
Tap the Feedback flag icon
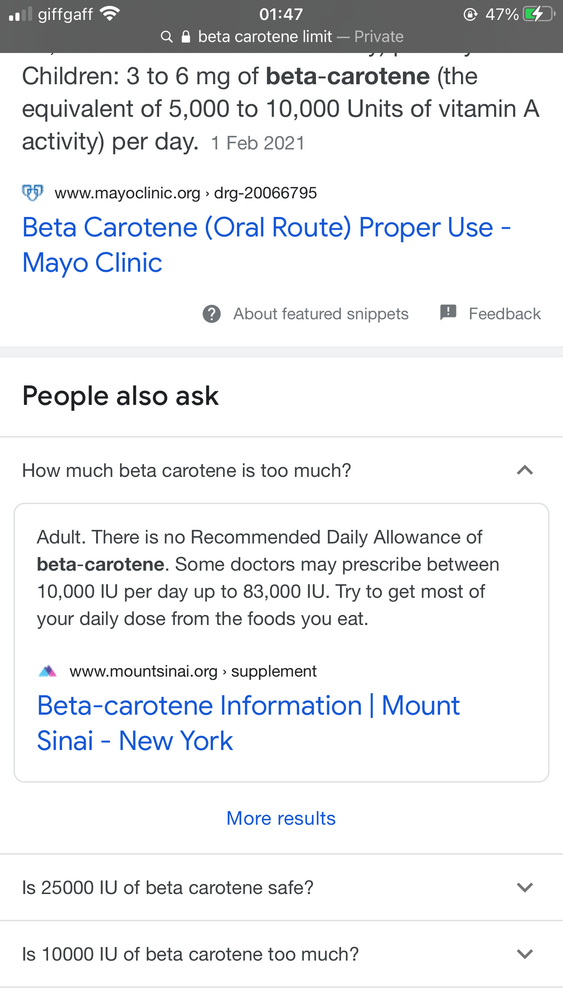pos(448,312)
